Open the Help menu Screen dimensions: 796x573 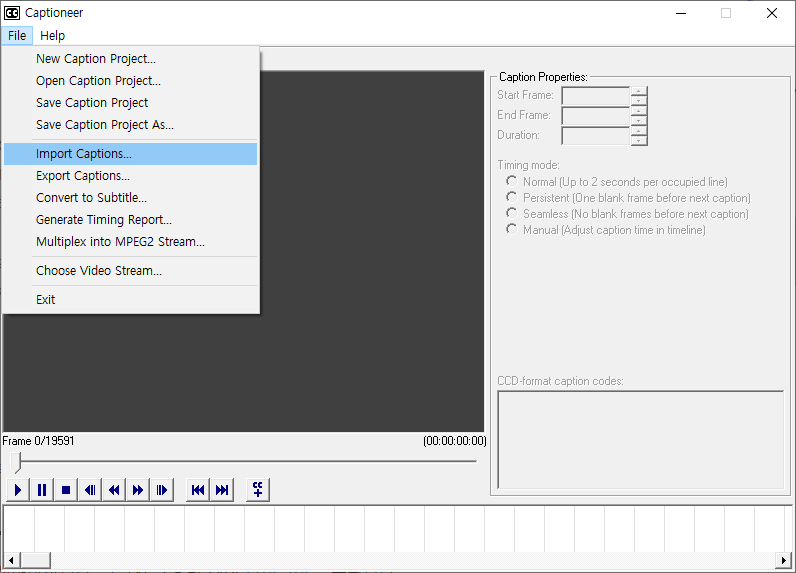52,36
